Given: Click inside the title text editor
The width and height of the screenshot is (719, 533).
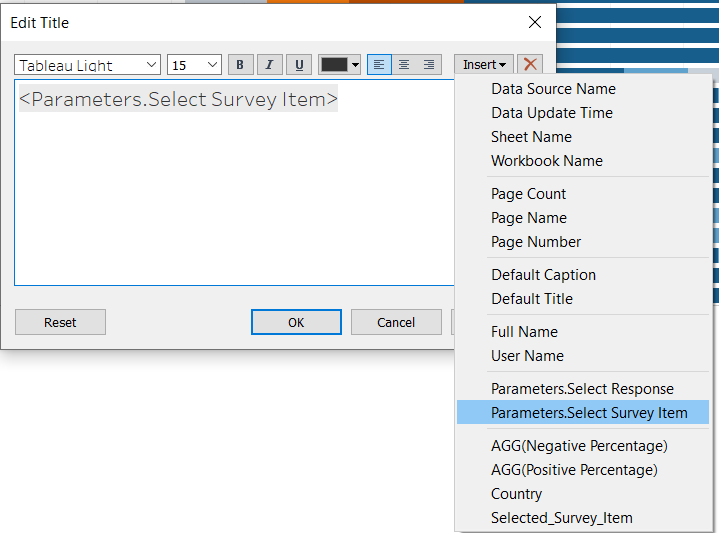Looking at the screenshot, I should pyautogui.click(x=230, y=200).
